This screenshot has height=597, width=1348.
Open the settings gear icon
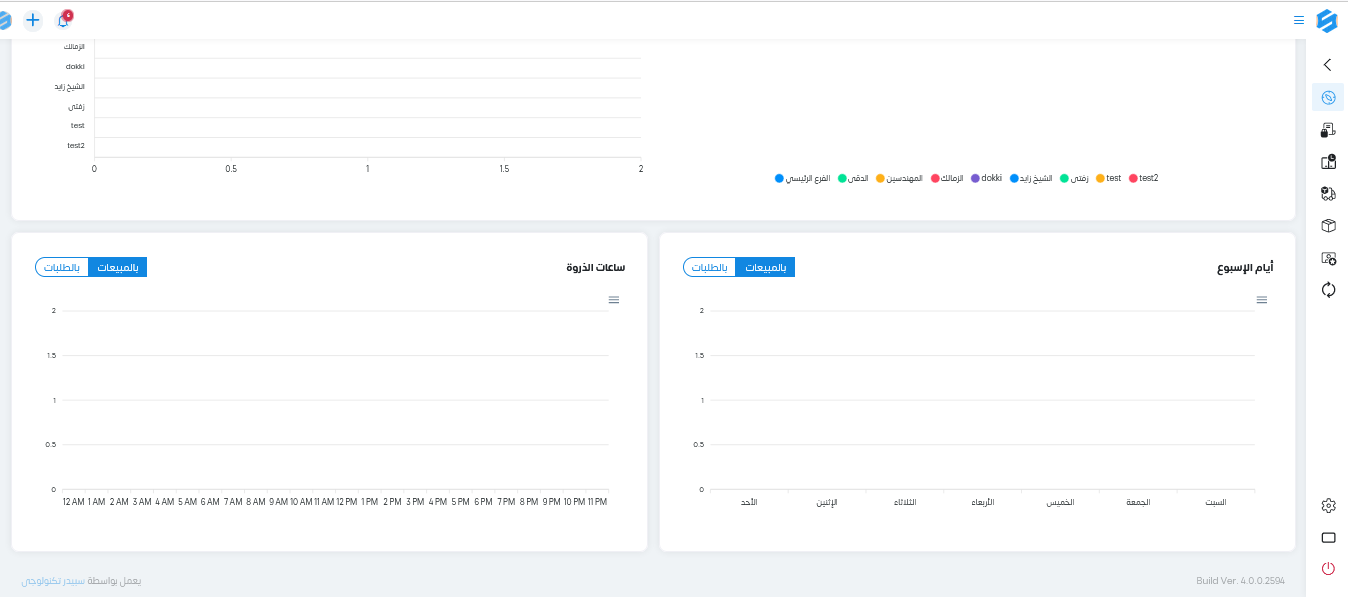[x=1328, y=505]
